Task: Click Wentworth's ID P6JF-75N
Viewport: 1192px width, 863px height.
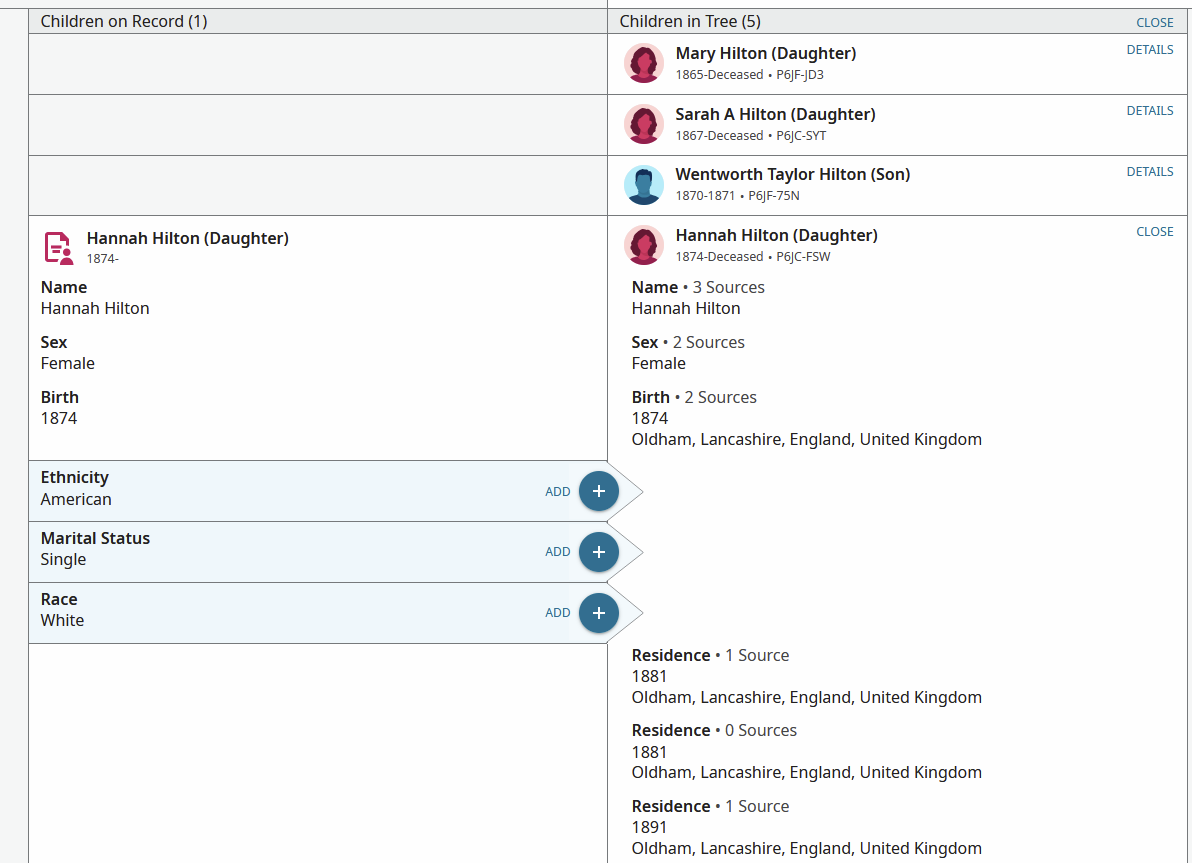Action: [x=774, y=195]
